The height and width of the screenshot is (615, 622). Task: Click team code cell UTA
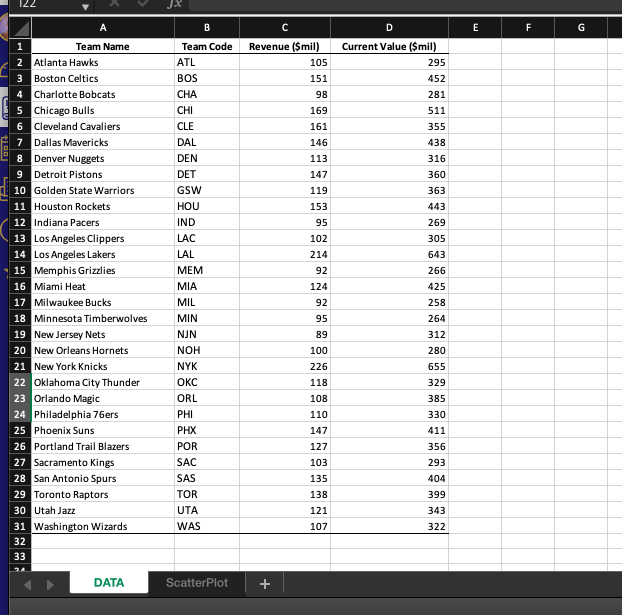(207, 511)
